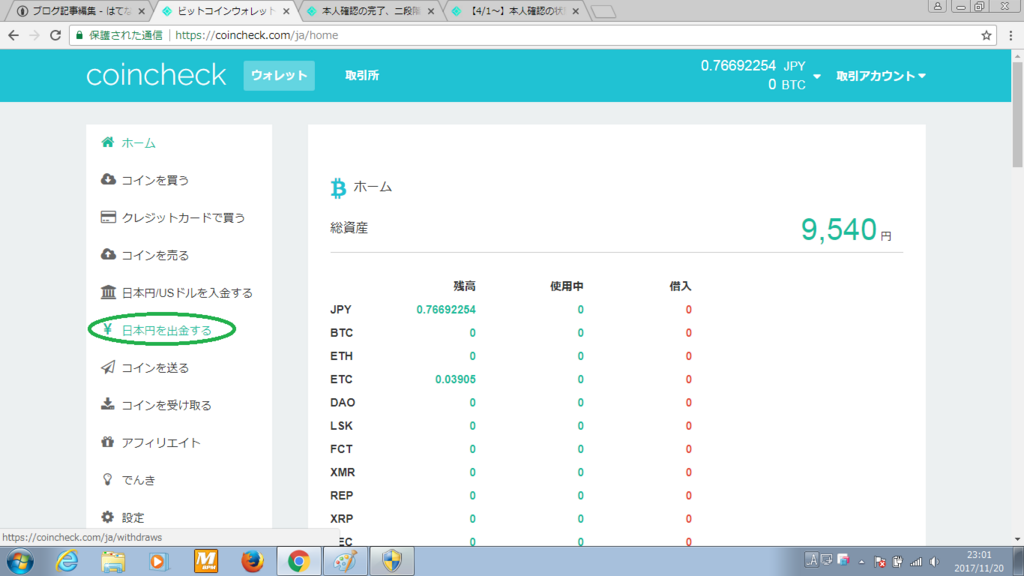Expand the balance dropdown arrow in header
Screen dimensions: 1024x576
(817, 76)
